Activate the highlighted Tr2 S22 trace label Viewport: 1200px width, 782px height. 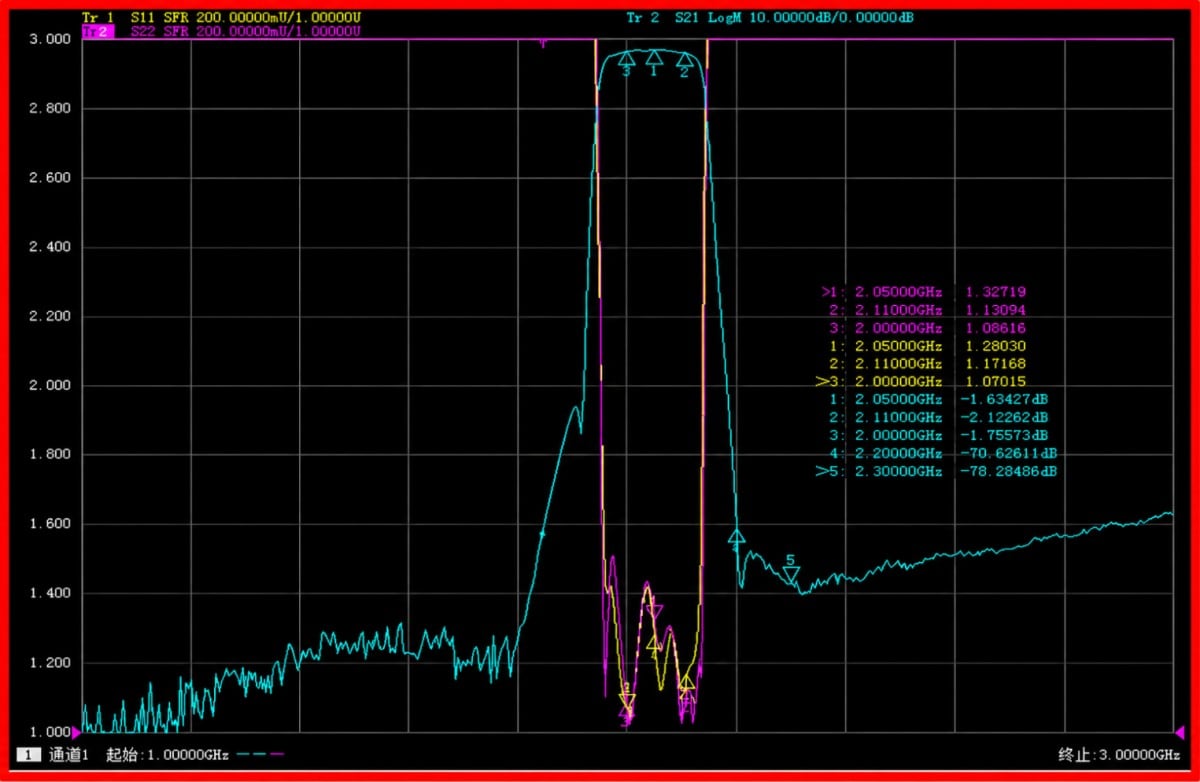(221, 31)
